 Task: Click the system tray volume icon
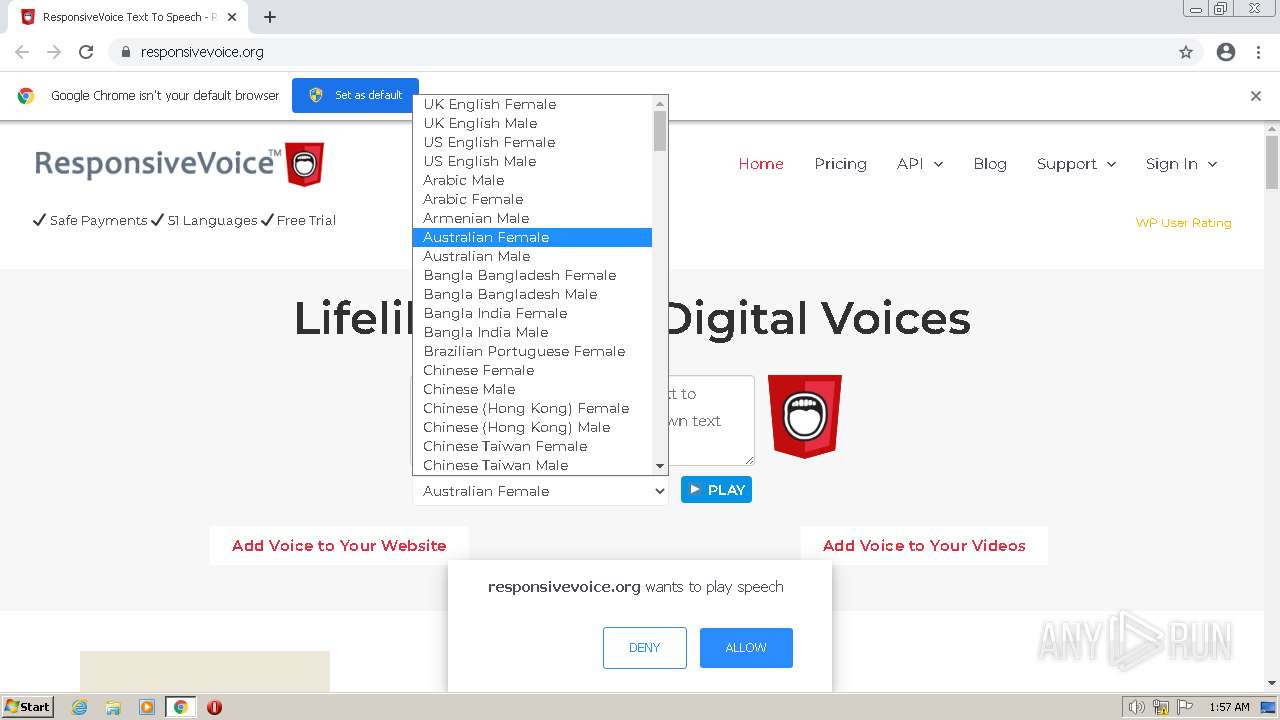[x=1137, y=707]
